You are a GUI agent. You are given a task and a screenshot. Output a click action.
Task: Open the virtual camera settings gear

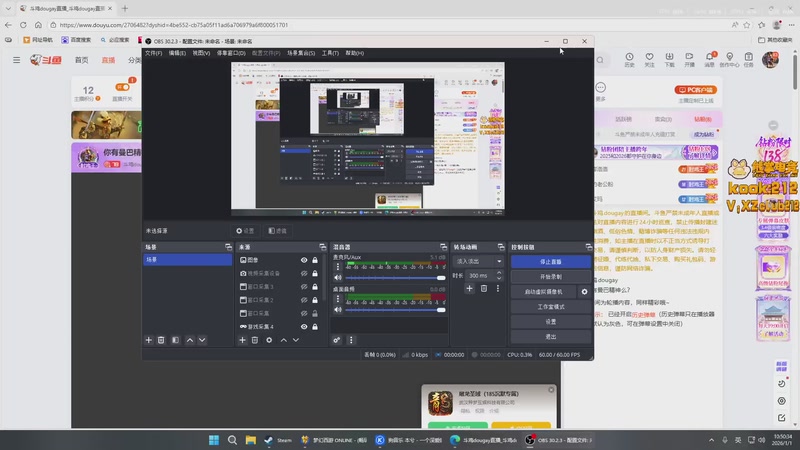585,292
